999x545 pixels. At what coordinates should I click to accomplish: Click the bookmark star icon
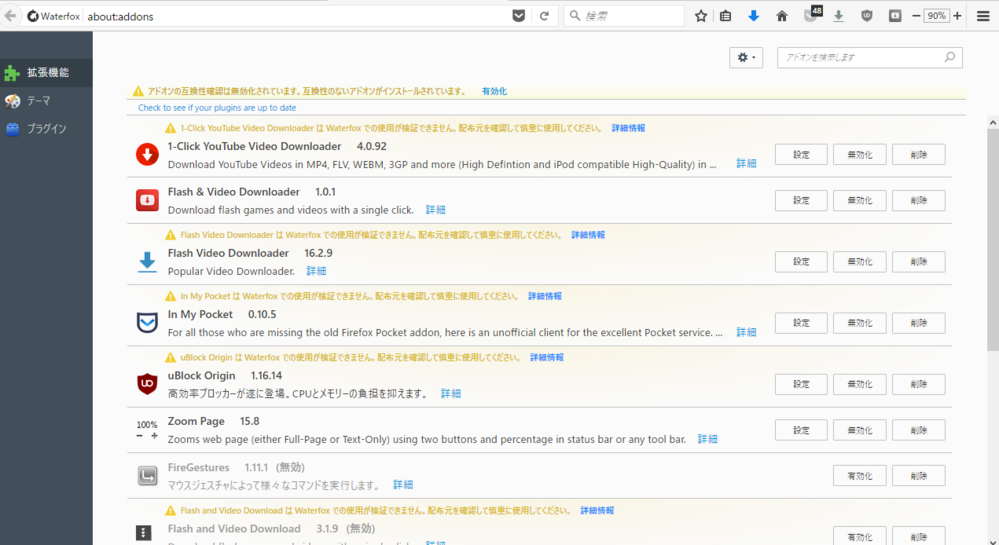tap(701, 16)
